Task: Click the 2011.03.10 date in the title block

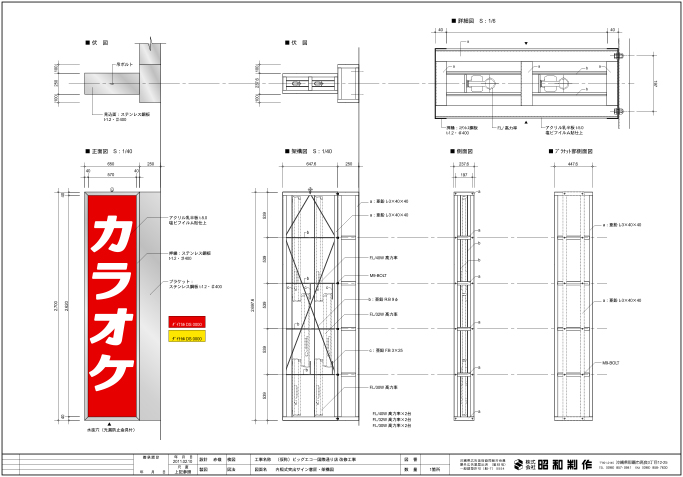Action: [182, 461]
